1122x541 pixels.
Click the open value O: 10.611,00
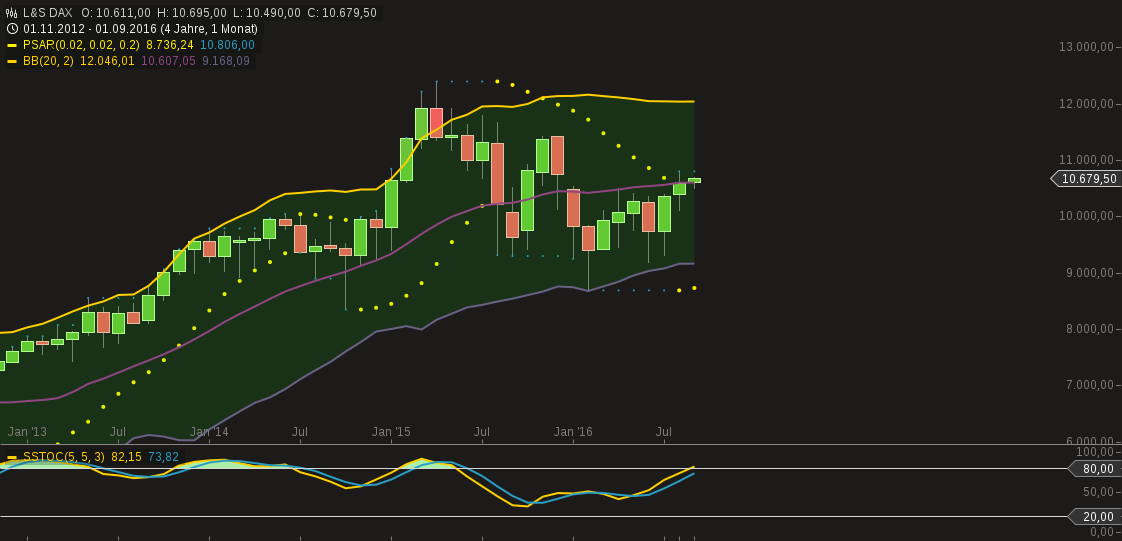116,13
